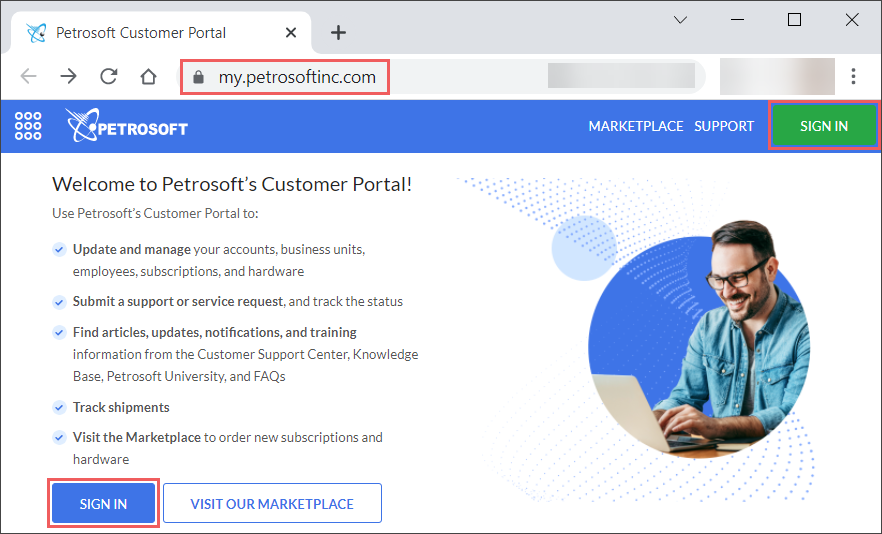This screenshot has height=534, width=882.
Task: Open SUPPORT in the top navigation
Action: 724,126
